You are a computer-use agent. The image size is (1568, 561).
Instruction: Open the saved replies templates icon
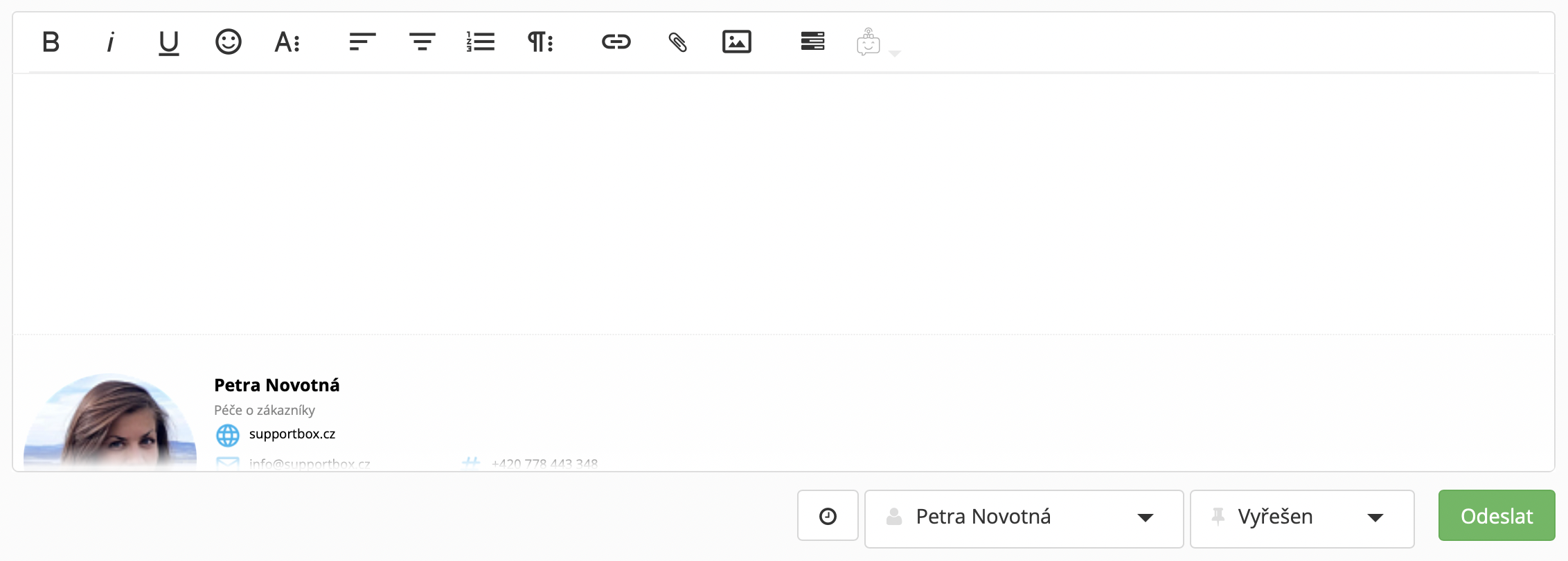pos(812,42)
